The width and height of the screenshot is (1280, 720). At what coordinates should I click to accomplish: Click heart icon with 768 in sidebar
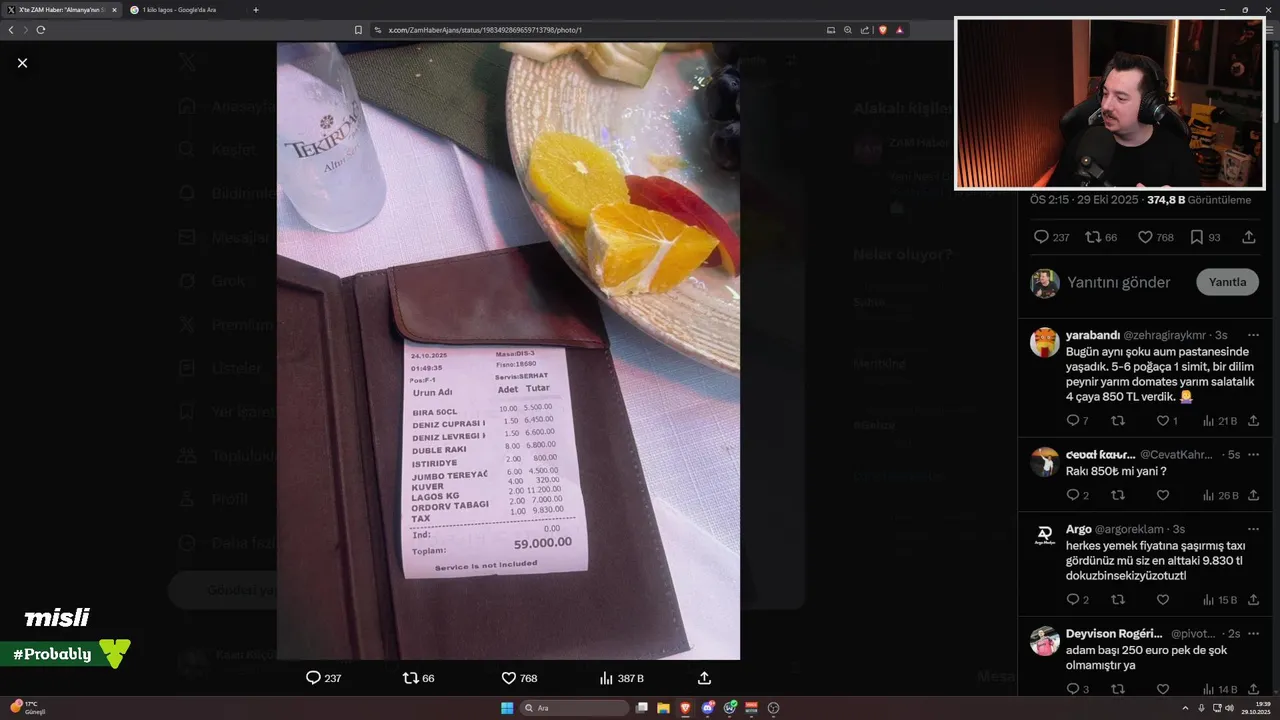(x=1146, y=237)
